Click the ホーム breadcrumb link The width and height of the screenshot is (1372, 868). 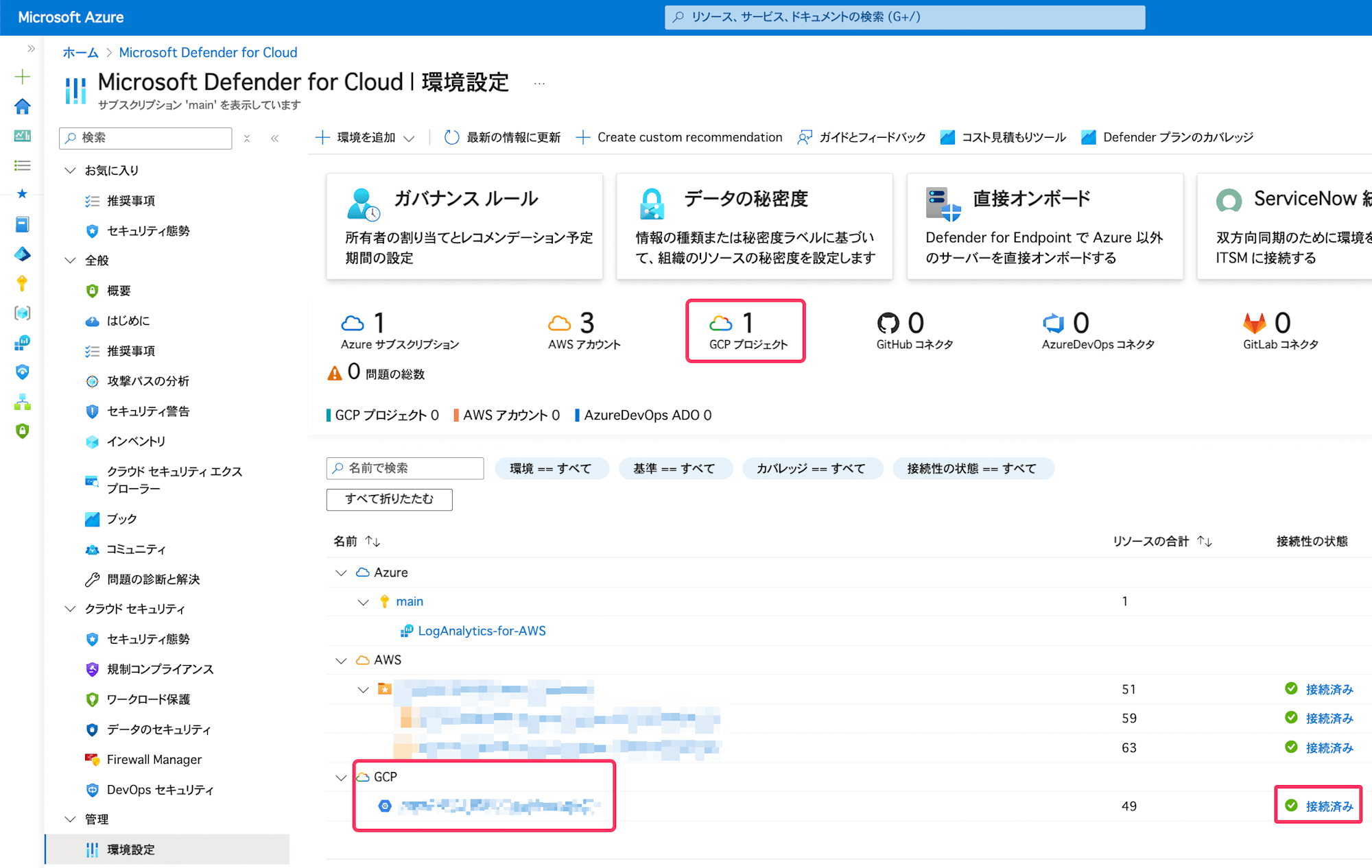tap(81, 53)
